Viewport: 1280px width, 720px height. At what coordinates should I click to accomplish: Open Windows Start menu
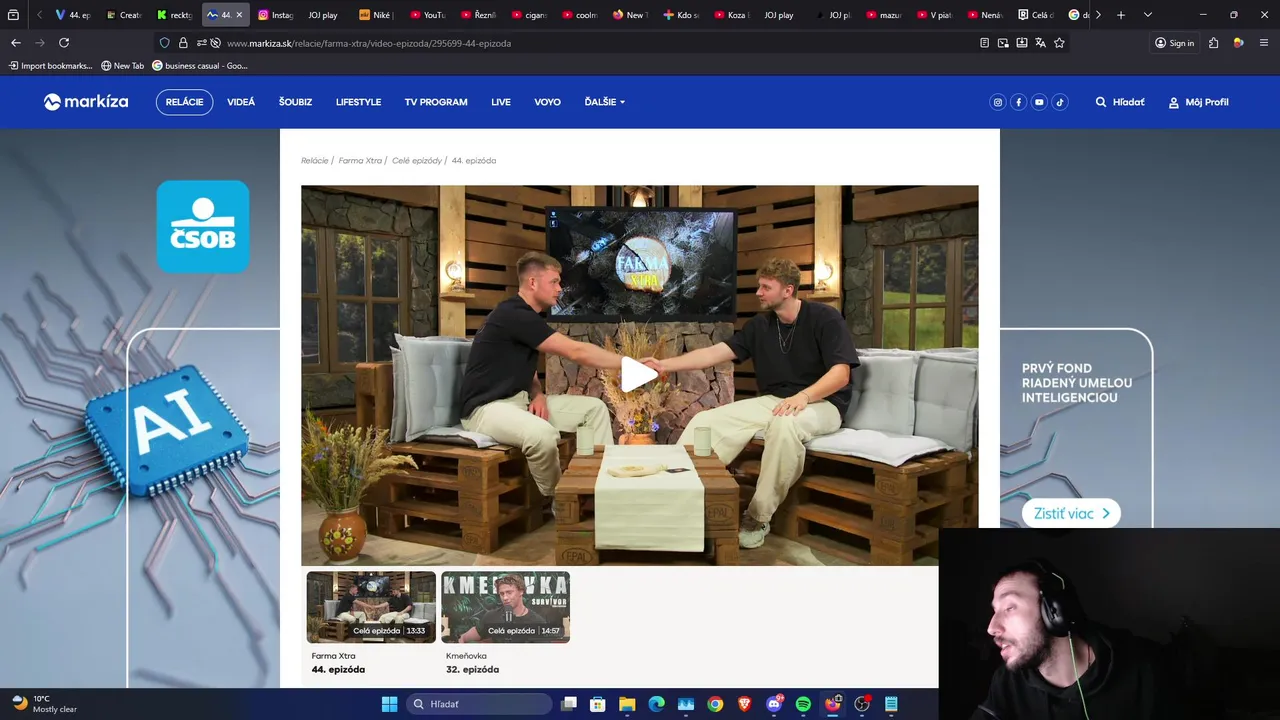[x=389, y=704]
